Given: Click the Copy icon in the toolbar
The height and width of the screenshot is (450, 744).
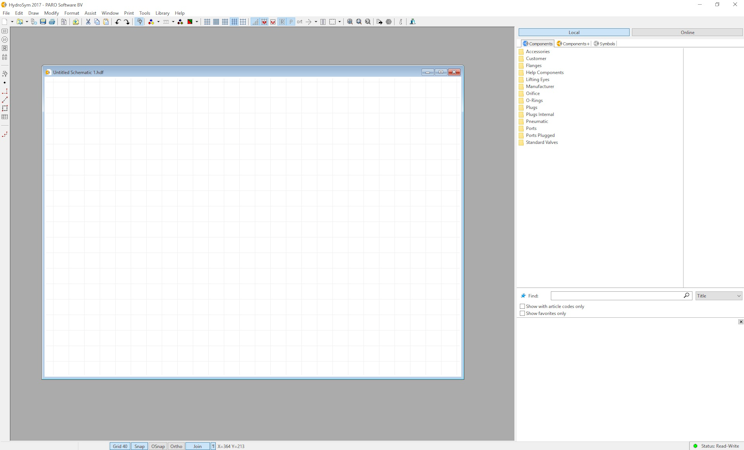Looking at the screenshot, I should [97, 22].
